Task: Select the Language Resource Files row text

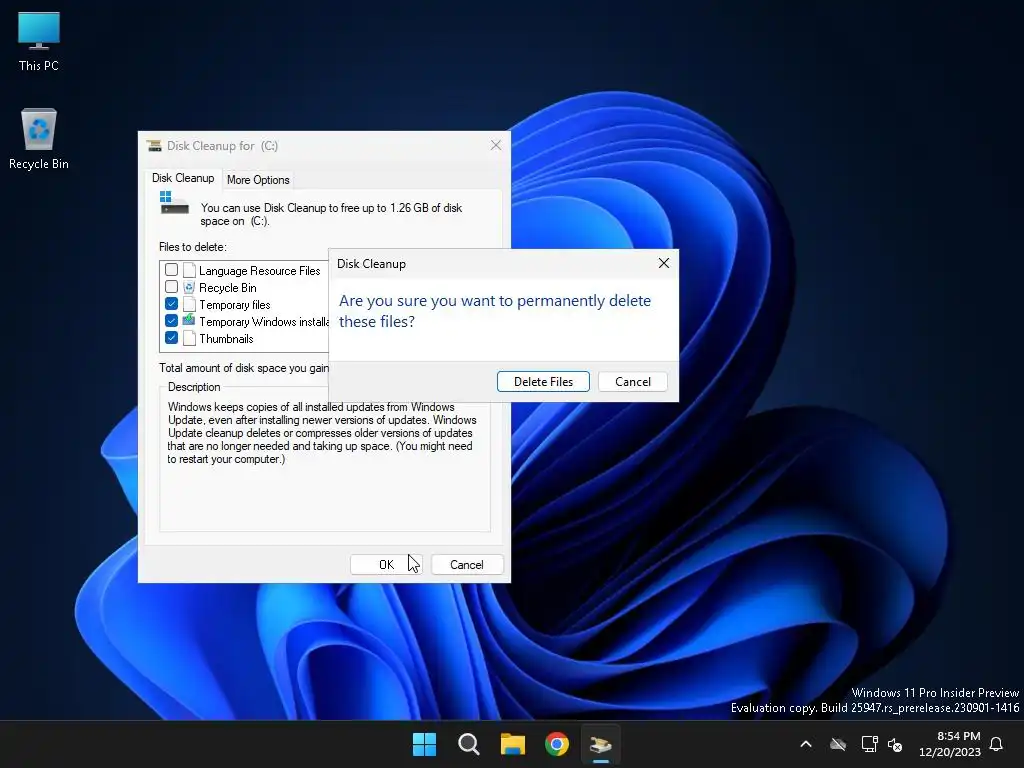Action: coord(259,270)
